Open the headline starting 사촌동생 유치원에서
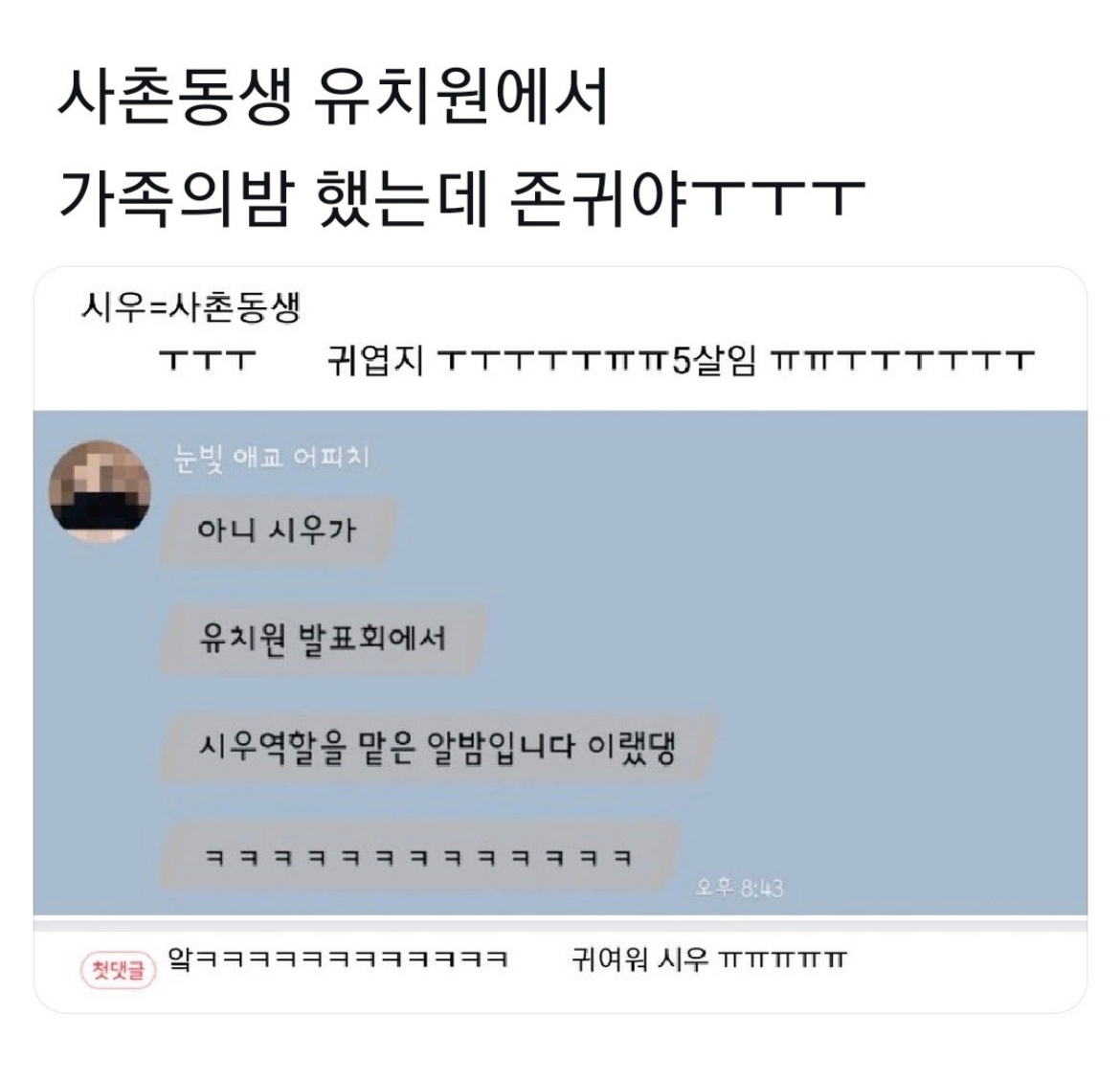Viewport: 1120px width, 1082px height. [x=333, y=97]
